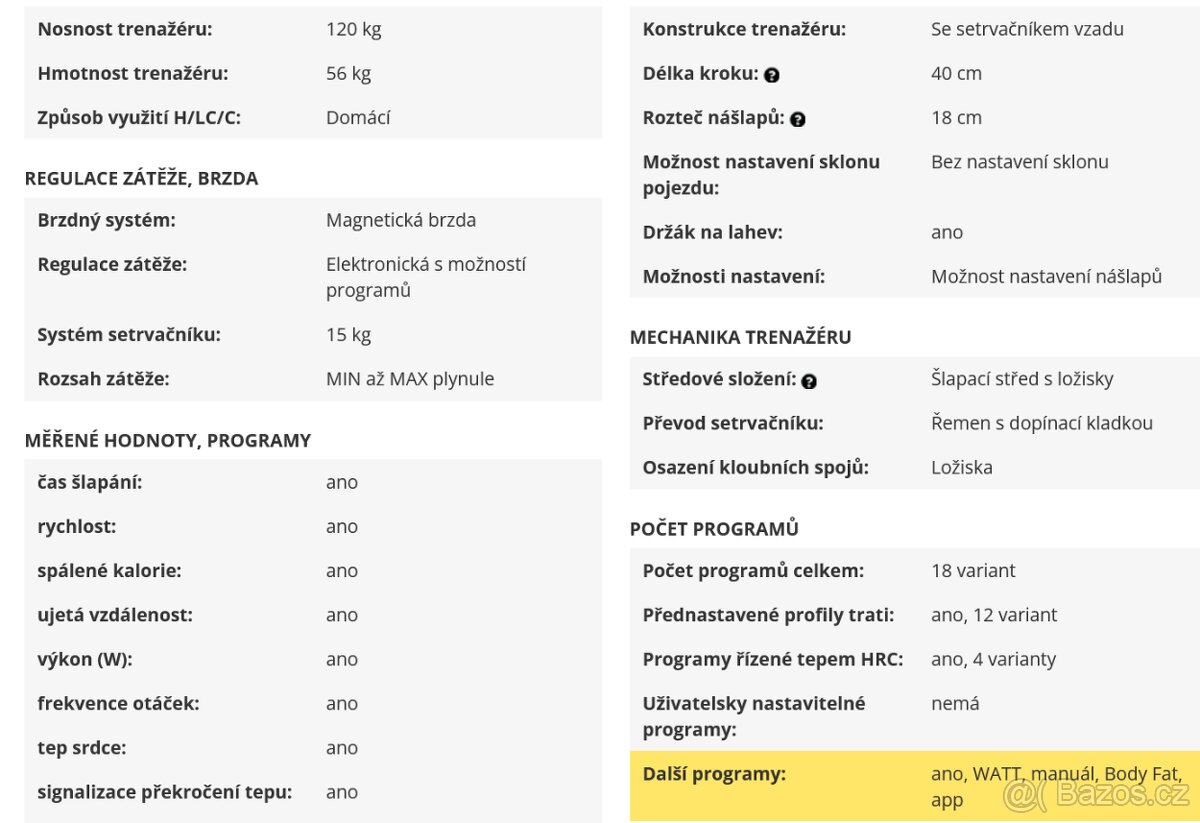Click question mark icon by Středové složení
Viewport: 1200px width, 823px height.
coord(809,381)
